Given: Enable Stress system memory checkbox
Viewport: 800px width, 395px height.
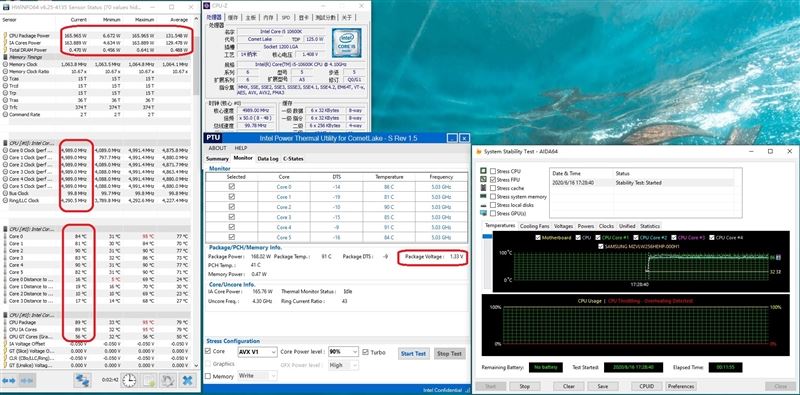Looking at the screenshot, I should (x=493, y=196).
